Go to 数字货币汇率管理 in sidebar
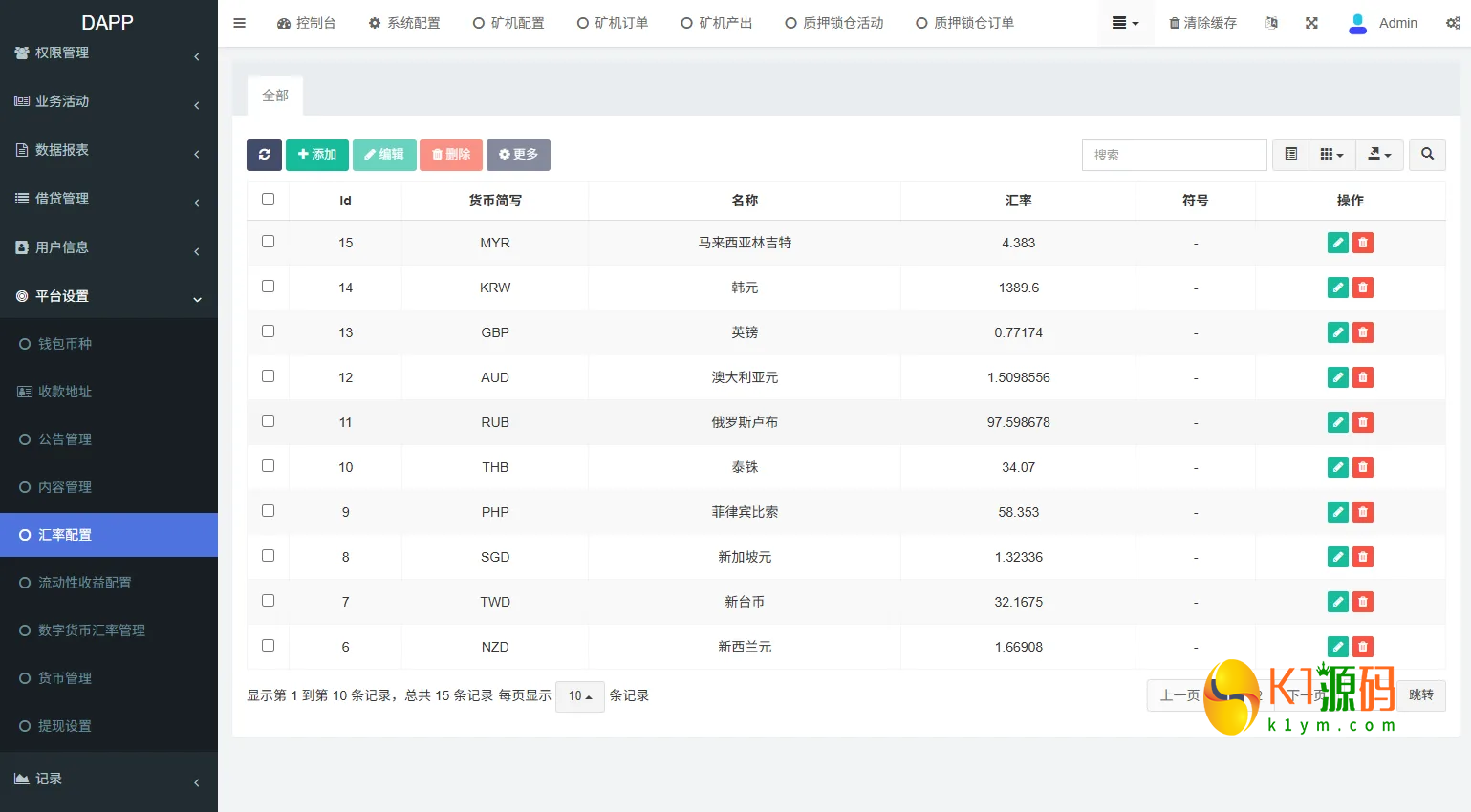Screen dimensions: 1471x812 109,630
